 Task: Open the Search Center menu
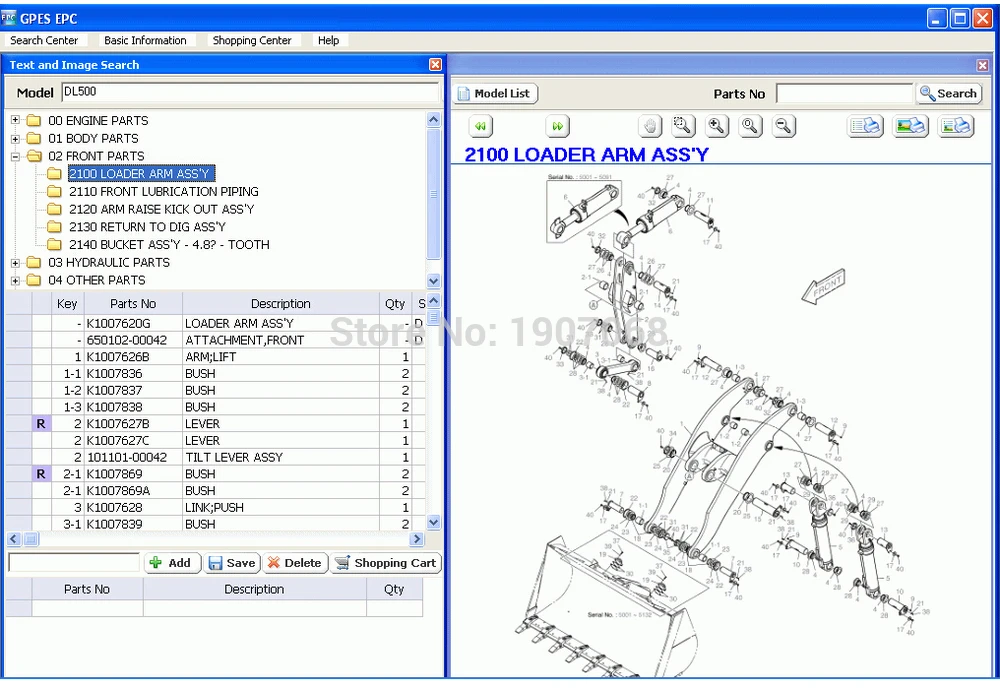pyautogui.click(x=44, y=40)
